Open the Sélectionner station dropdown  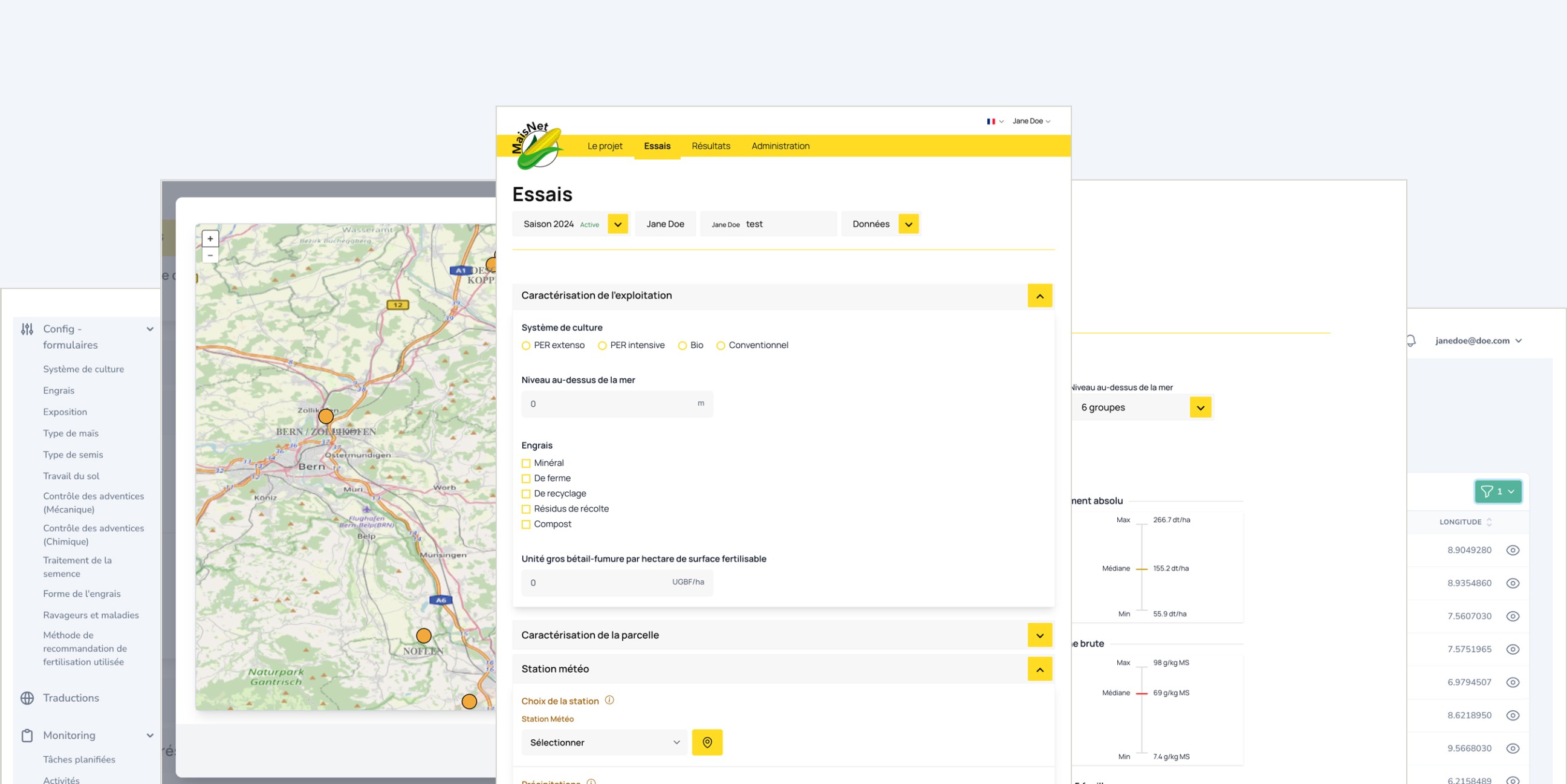tap(603, 742)
